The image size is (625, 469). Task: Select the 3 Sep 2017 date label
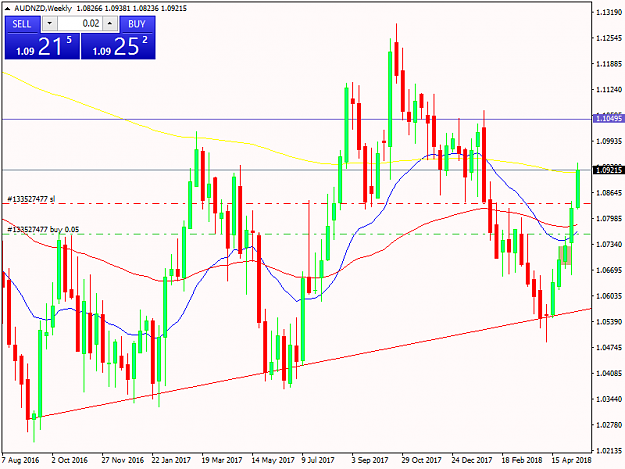pyautogui.click(x=369, y=460)
